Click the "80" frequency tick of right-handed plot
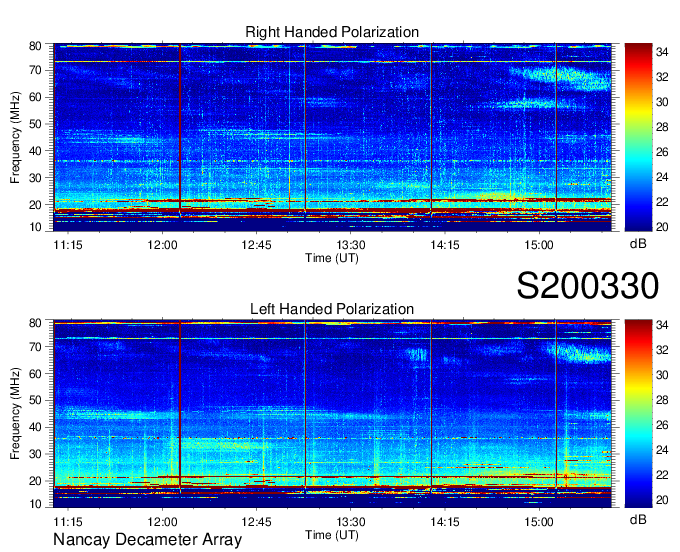The image size is (680, 552). point(35,46)
